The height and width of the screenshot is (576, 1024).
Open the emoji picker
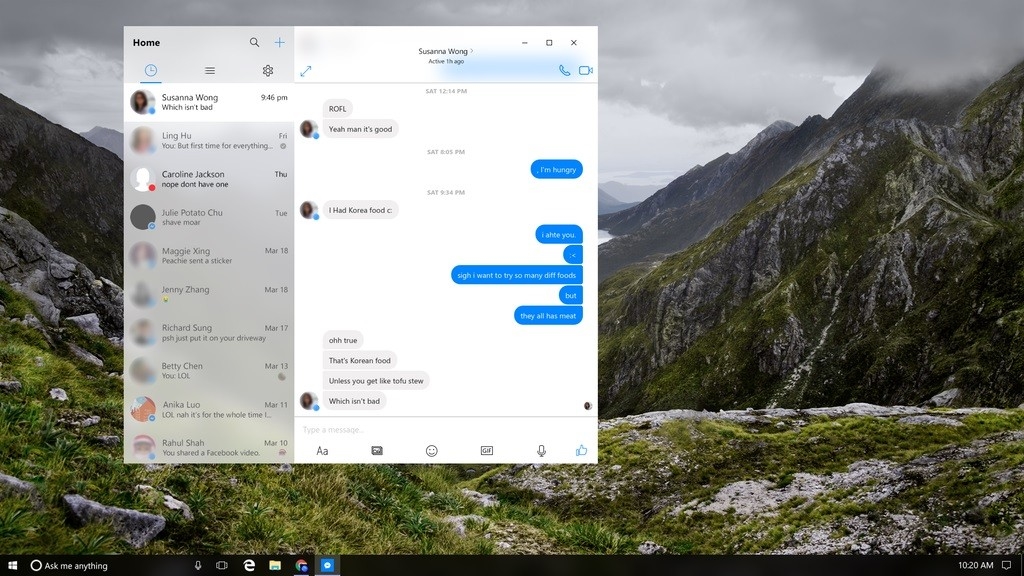pyautogui.click(x=432, y=451)
